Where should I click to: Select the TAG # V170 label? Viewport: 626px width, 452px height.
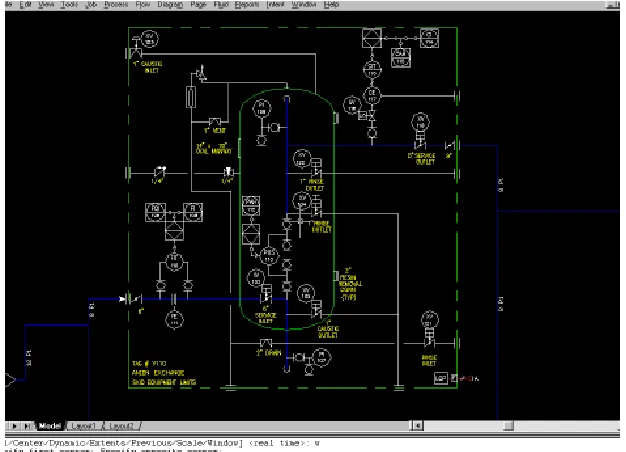tap(149, 363)
